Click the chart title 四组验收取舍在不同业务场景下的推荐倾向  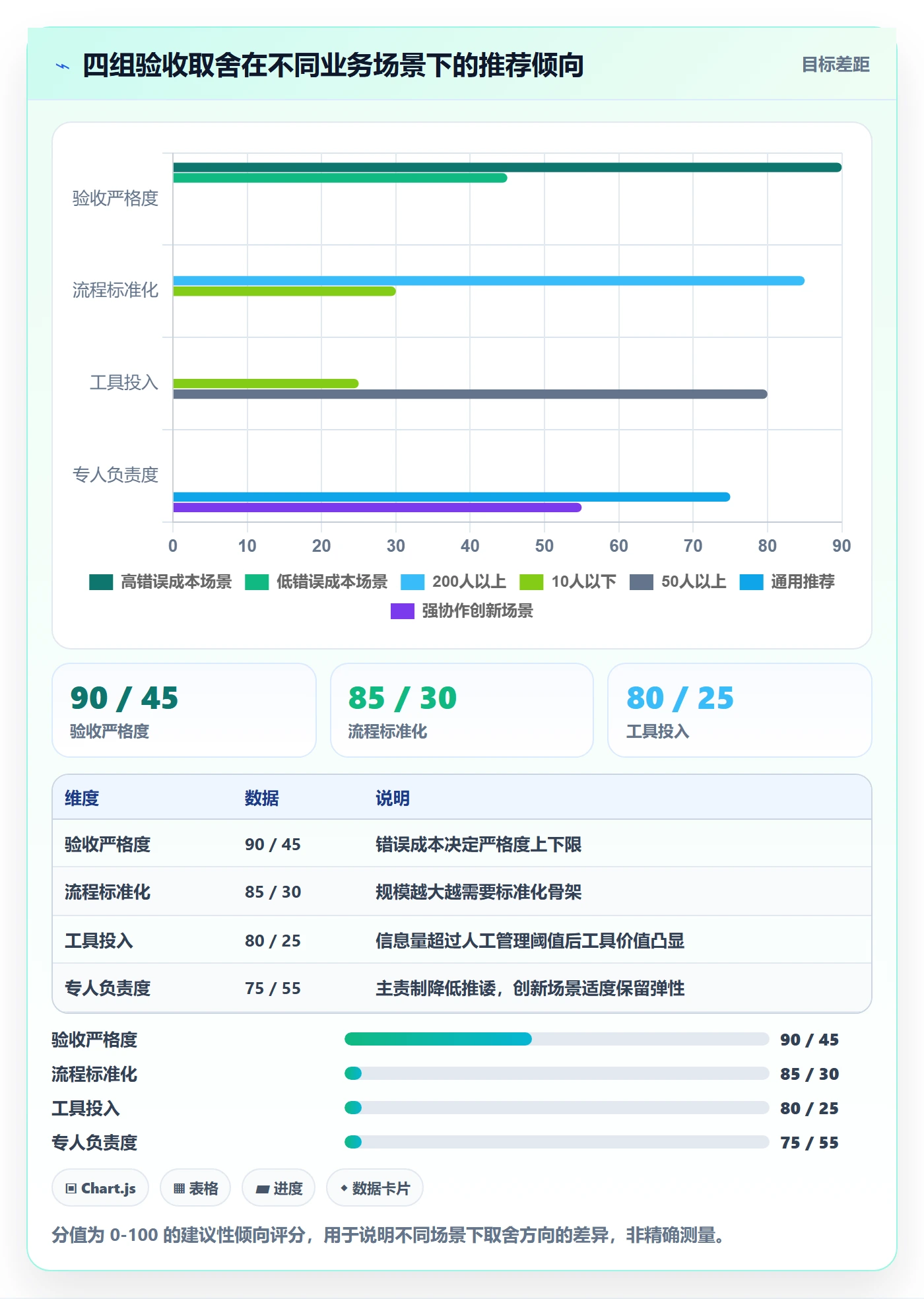tap(333, 65)
